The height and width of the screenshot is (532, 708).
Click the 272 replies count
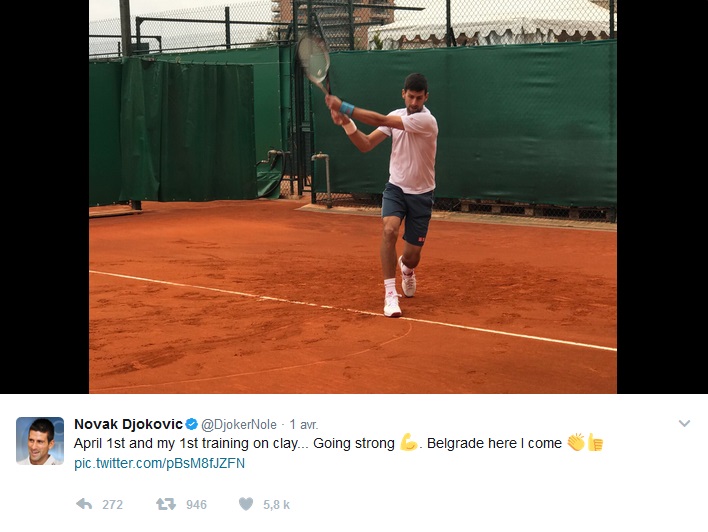click(x=112, y=504)
